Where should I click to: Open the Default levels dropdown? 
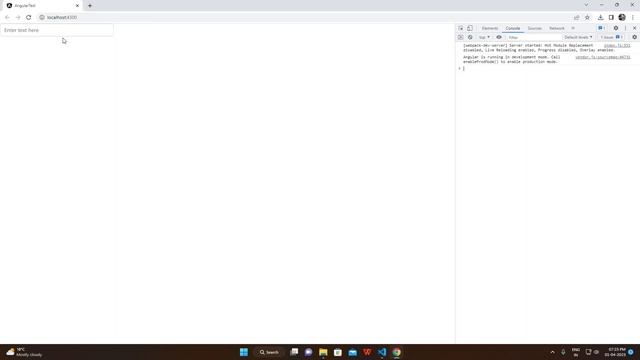click(x=578, y=37)
